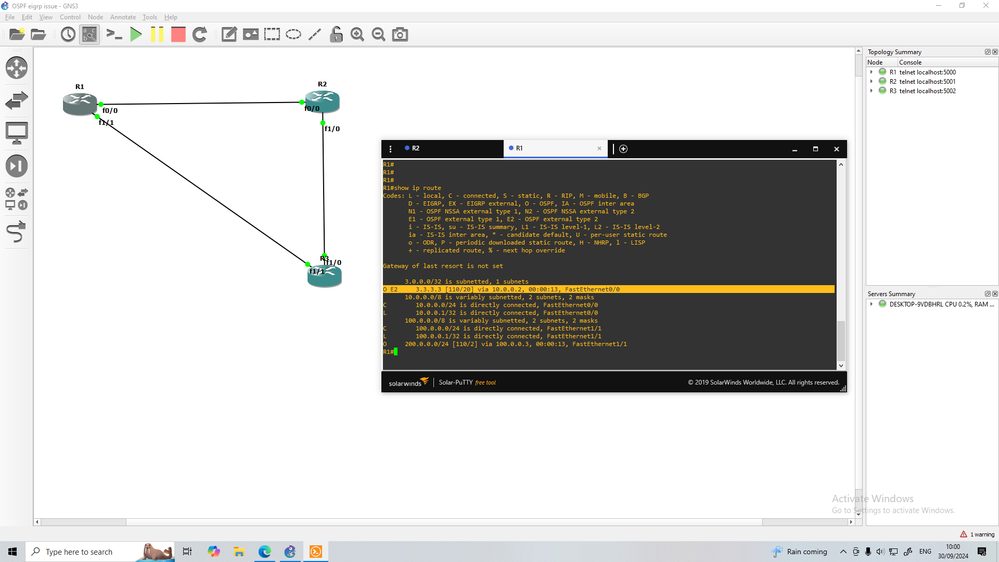999x562 pixels.
Task: Click the highlighted O E2 3.3.3.3 route line
Action: coord(608,289)
